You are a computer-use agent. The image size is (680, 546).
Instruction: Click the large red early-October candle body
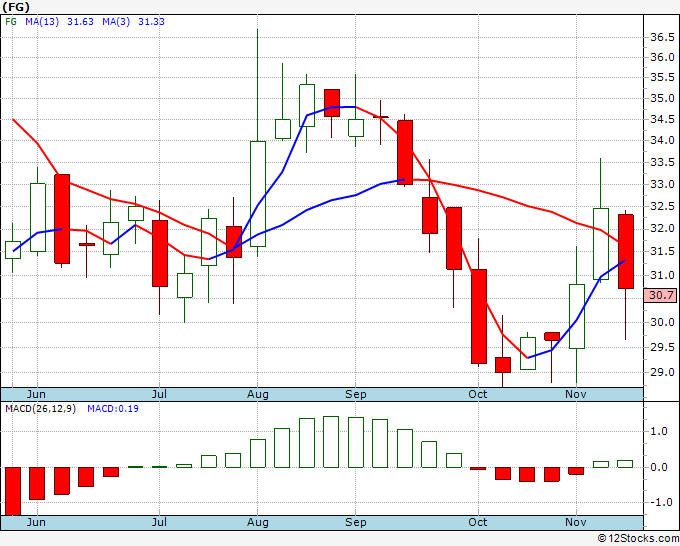[x=479, y=316]
